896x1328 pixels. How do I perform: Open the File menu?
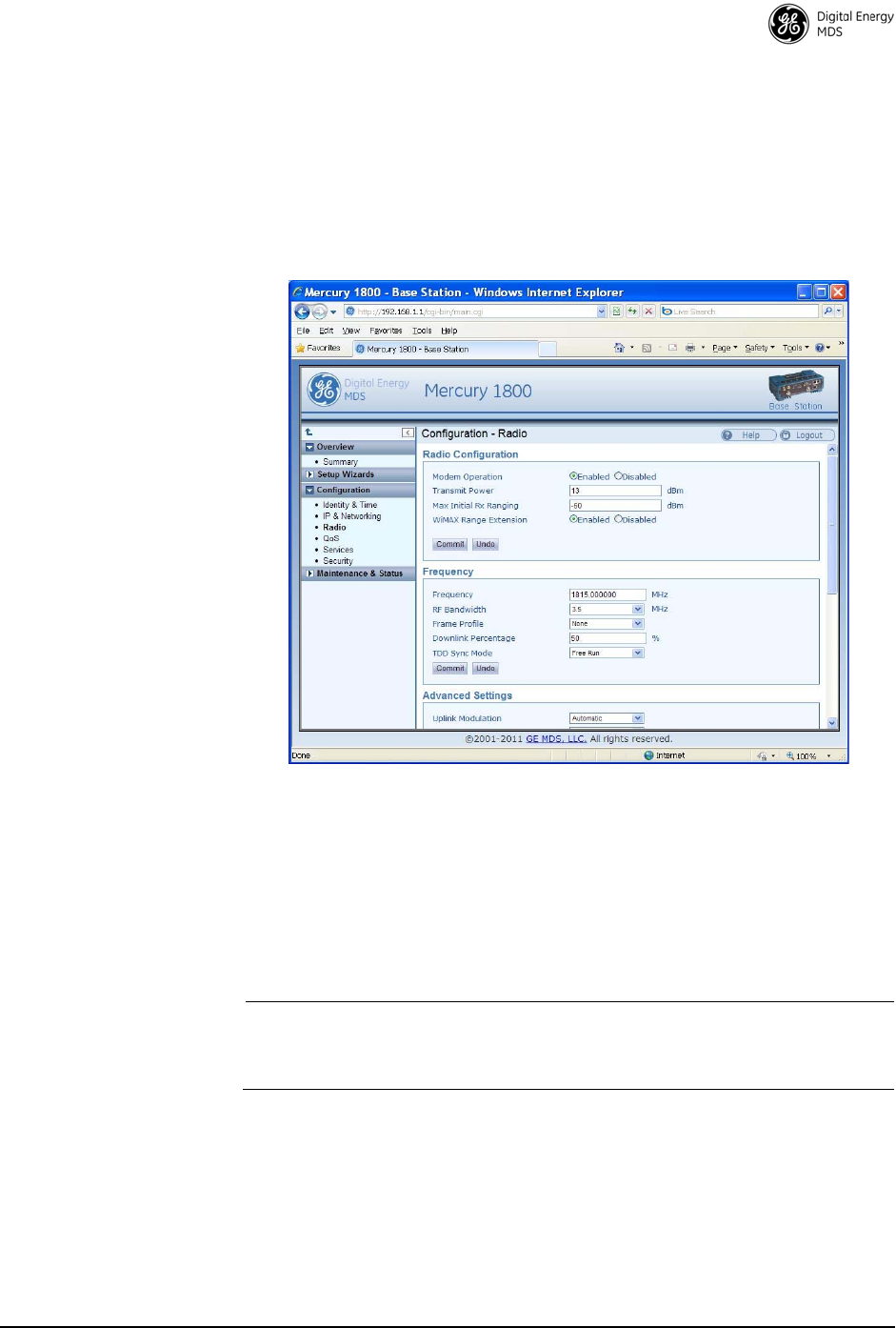click(x=303, y=331)
